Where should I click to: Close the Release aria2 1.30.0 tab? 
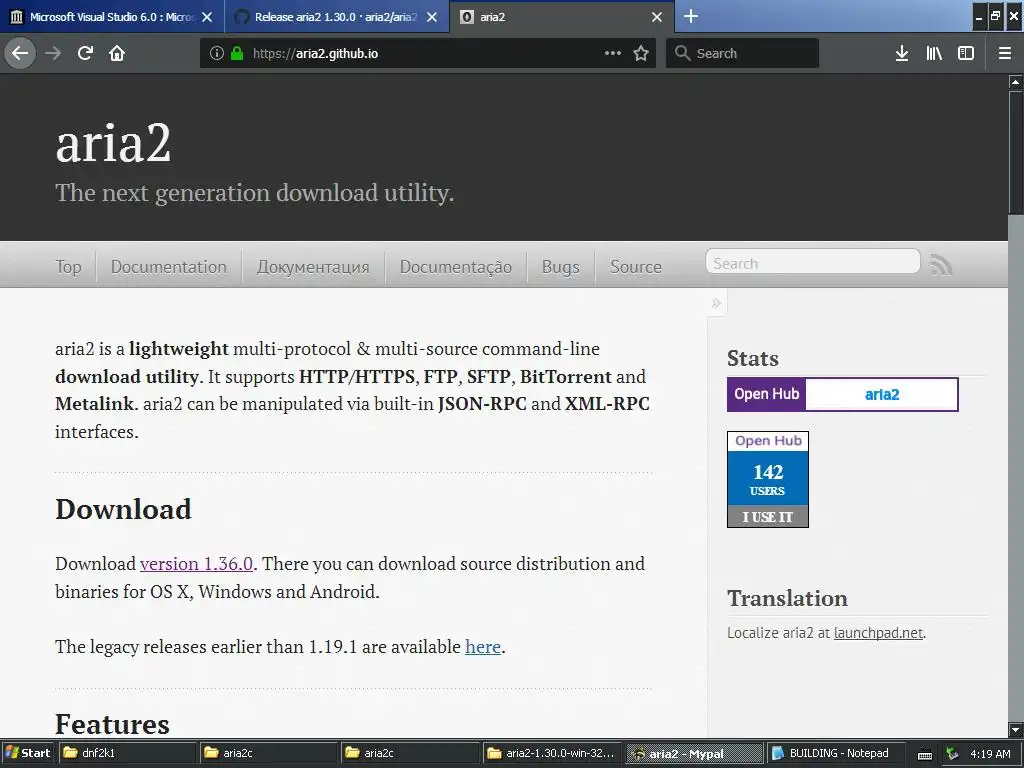432,17
